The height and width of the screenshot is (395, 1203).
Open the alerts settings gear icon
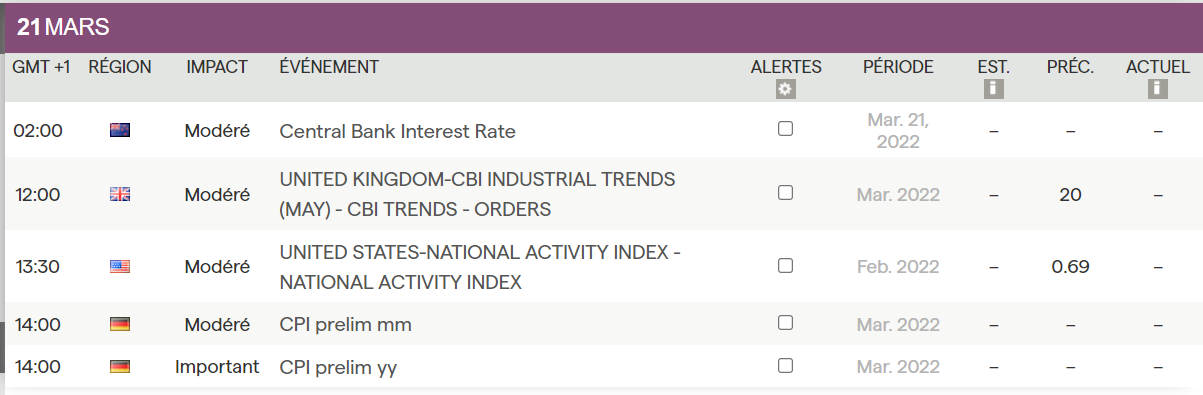[x=785, y=89]
